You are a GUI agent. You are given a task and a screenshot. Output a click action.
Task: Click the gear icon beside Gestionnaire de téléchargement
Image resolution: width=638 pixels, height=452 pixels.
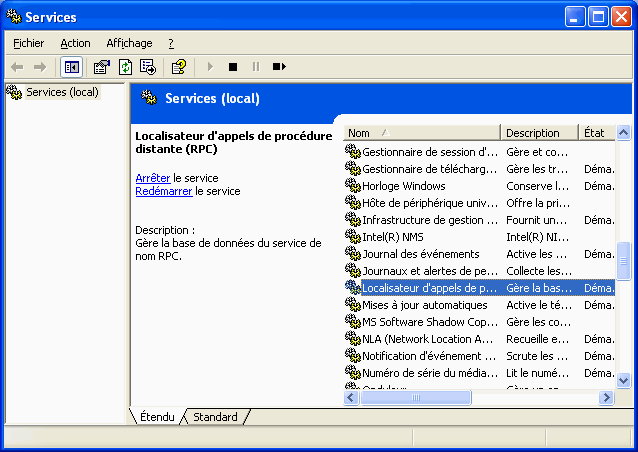tap(353, 168)
